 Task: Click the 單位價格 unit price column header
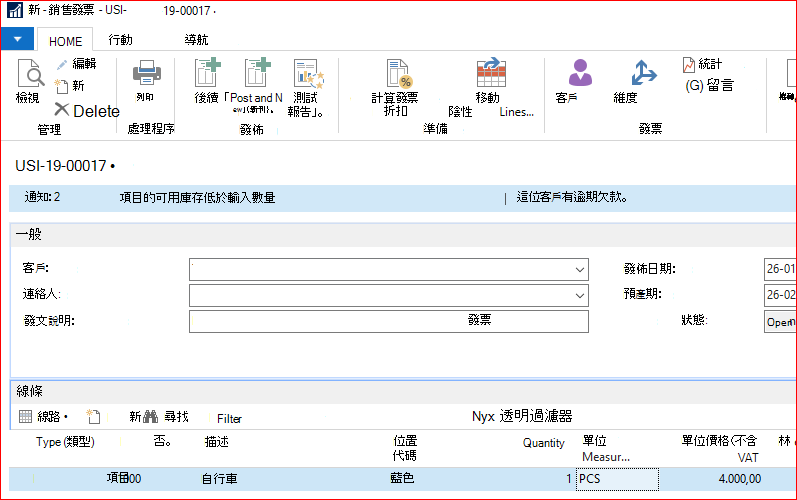[x=719, y=449]
